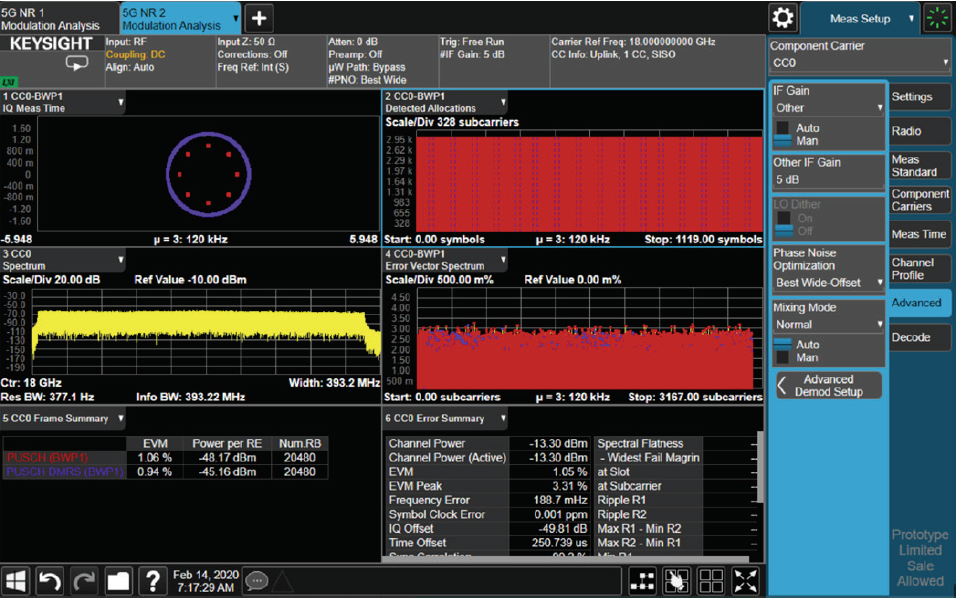Switch to the Decode tab
This screenshot has width=958, height=599.
click(x=911, y=337)
